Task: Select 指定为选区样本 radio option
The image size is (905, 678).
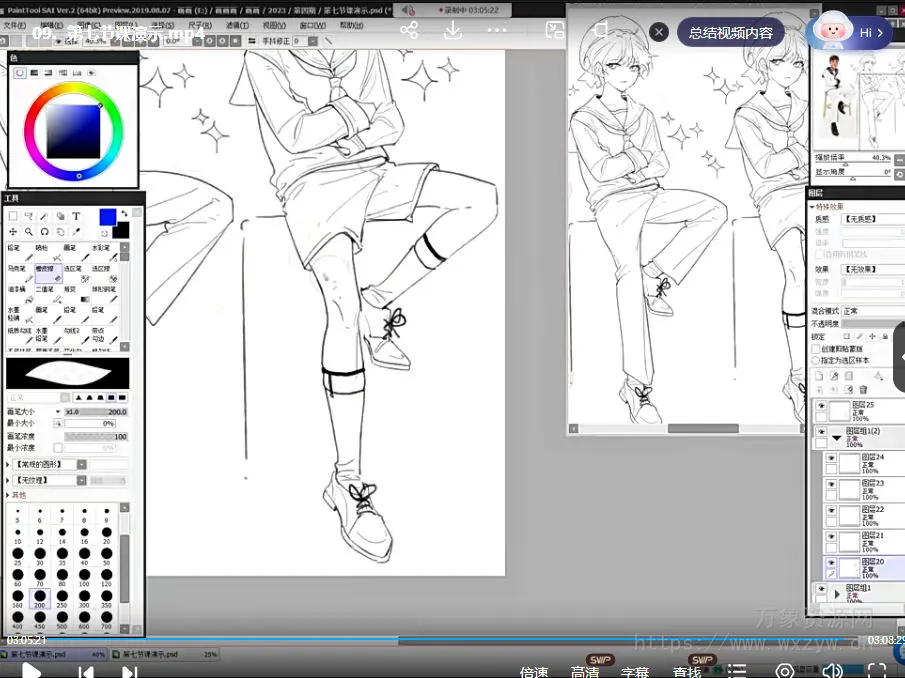Action: click(816, 360)
